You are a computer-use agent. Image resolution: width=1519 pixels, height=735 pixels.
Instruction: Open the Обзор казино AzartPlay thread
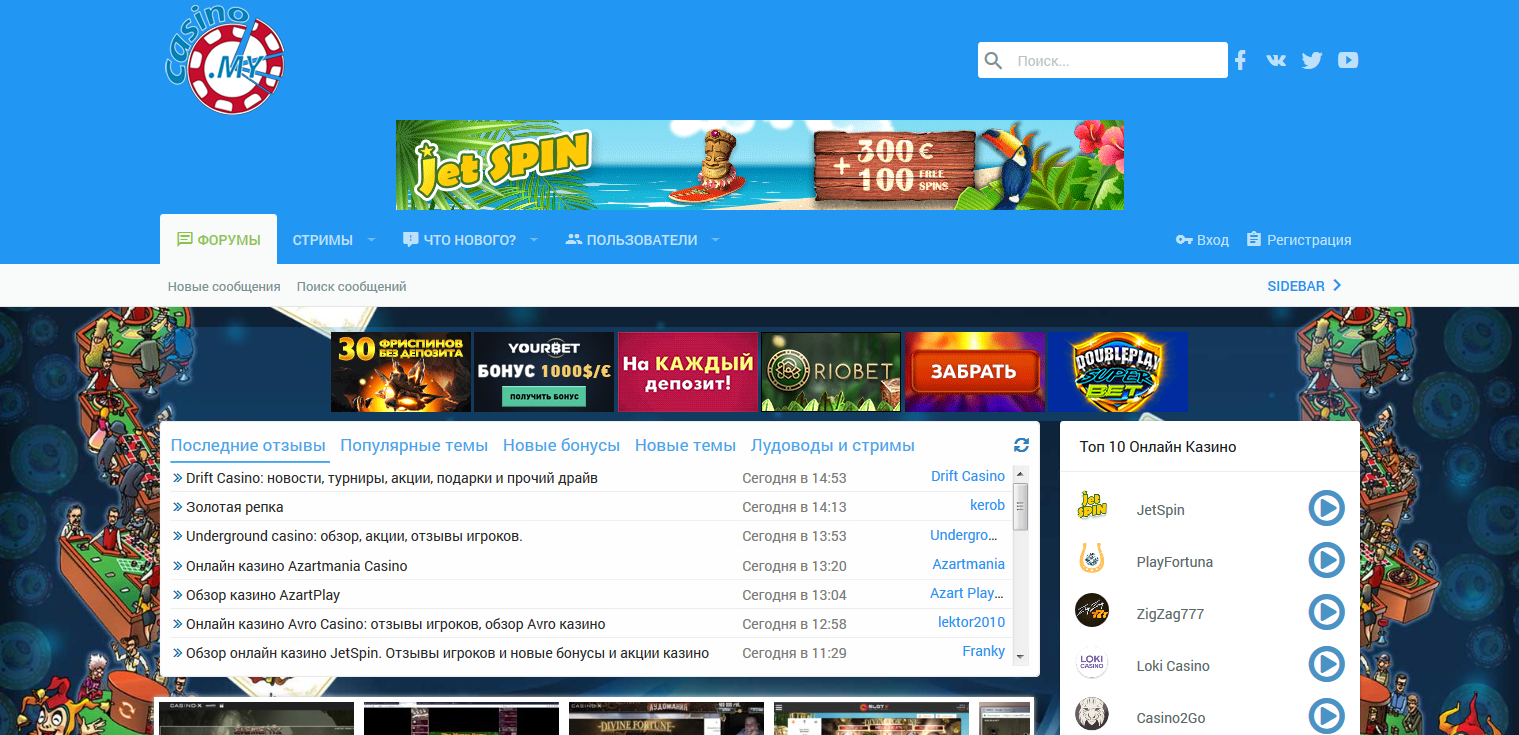tap(263, 595)
